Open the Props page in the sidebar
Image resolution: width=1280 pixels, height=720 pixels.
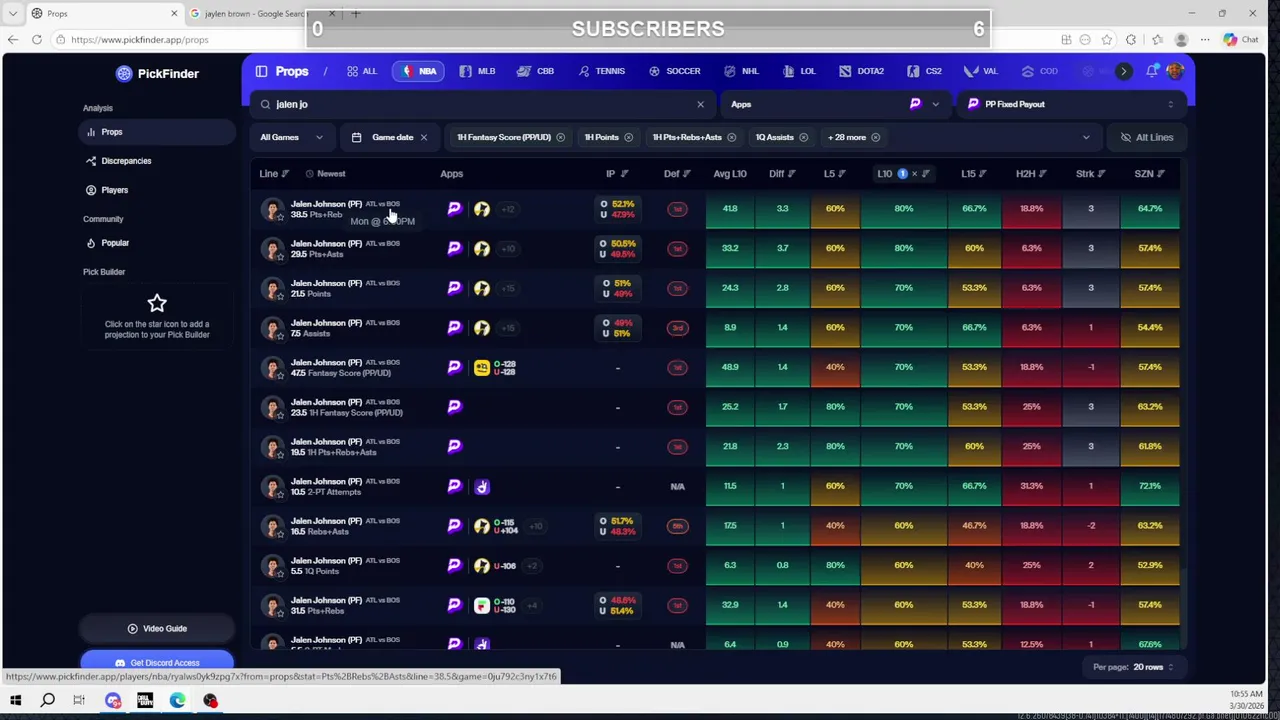[x=157, y=132]
